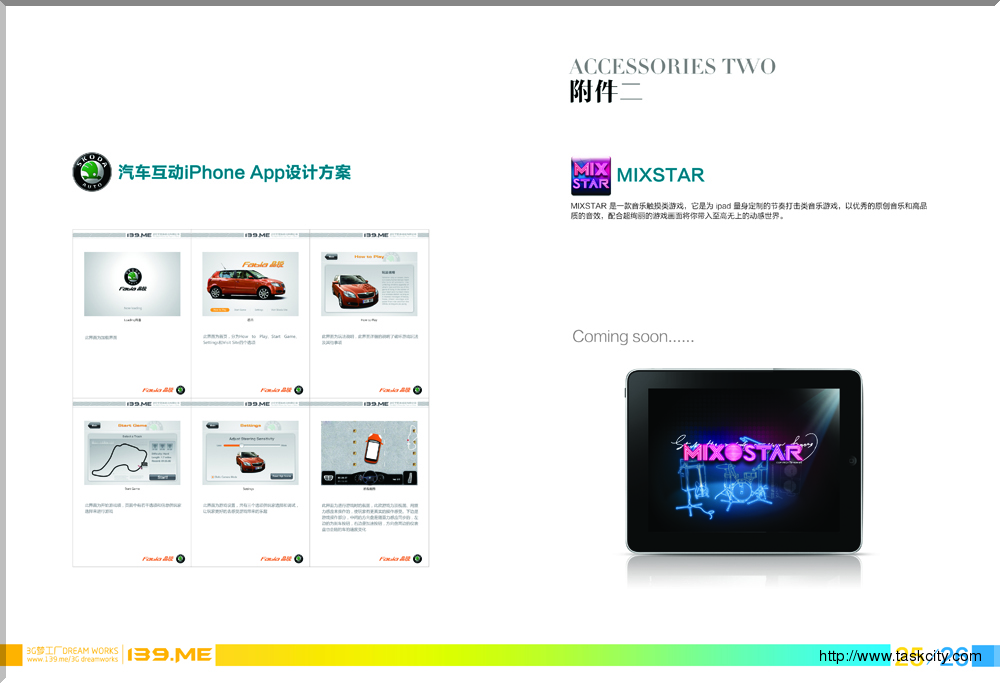Image resolution: width=1000 pixels, height=683 pixels.
Task: Open the Fabia loading screen thumbnail
Action: (132, 284)
